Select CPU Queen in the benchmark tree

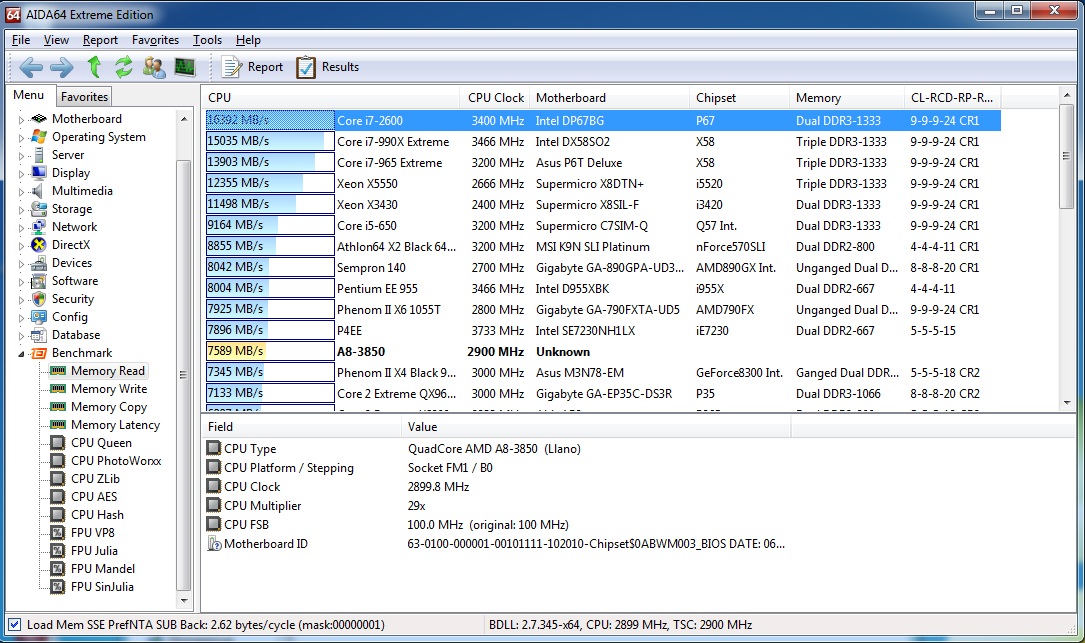pyautogui.click(x=101, y=443)
